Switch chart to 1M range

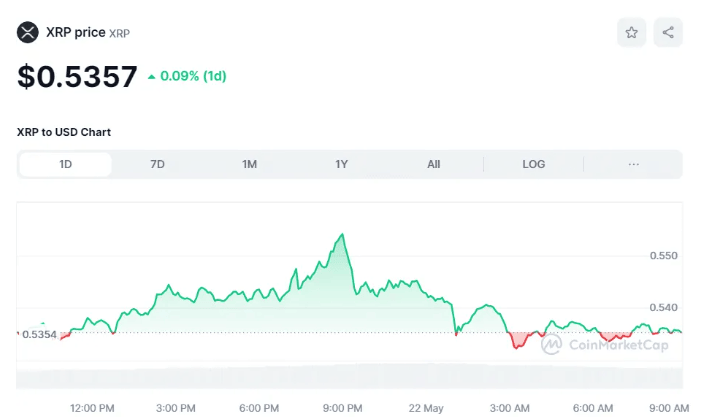pyautogui.click(x=249, y=164)
